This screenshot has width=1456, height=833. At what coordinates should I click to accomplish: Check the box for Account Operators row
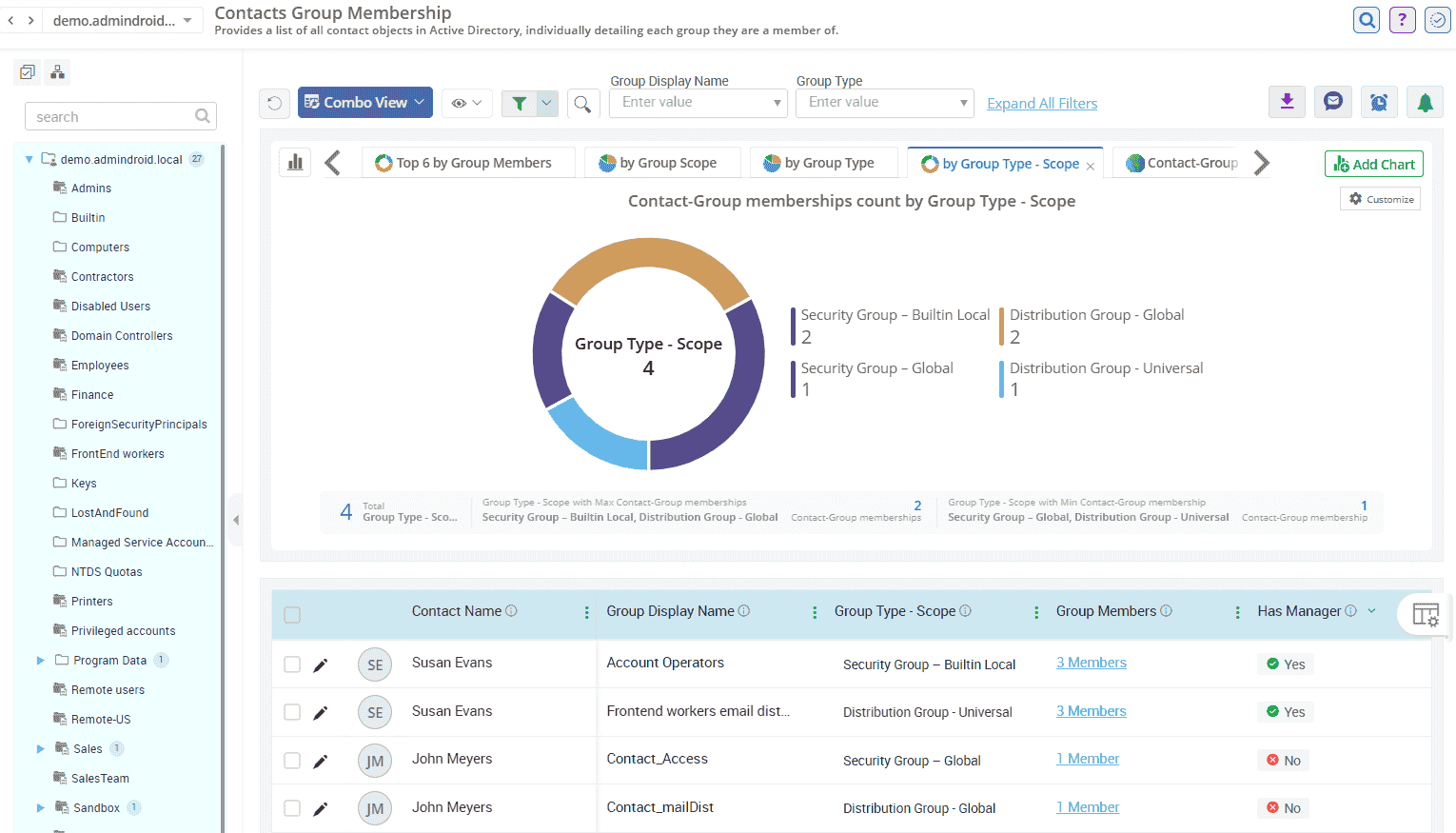tap(292, 664)
